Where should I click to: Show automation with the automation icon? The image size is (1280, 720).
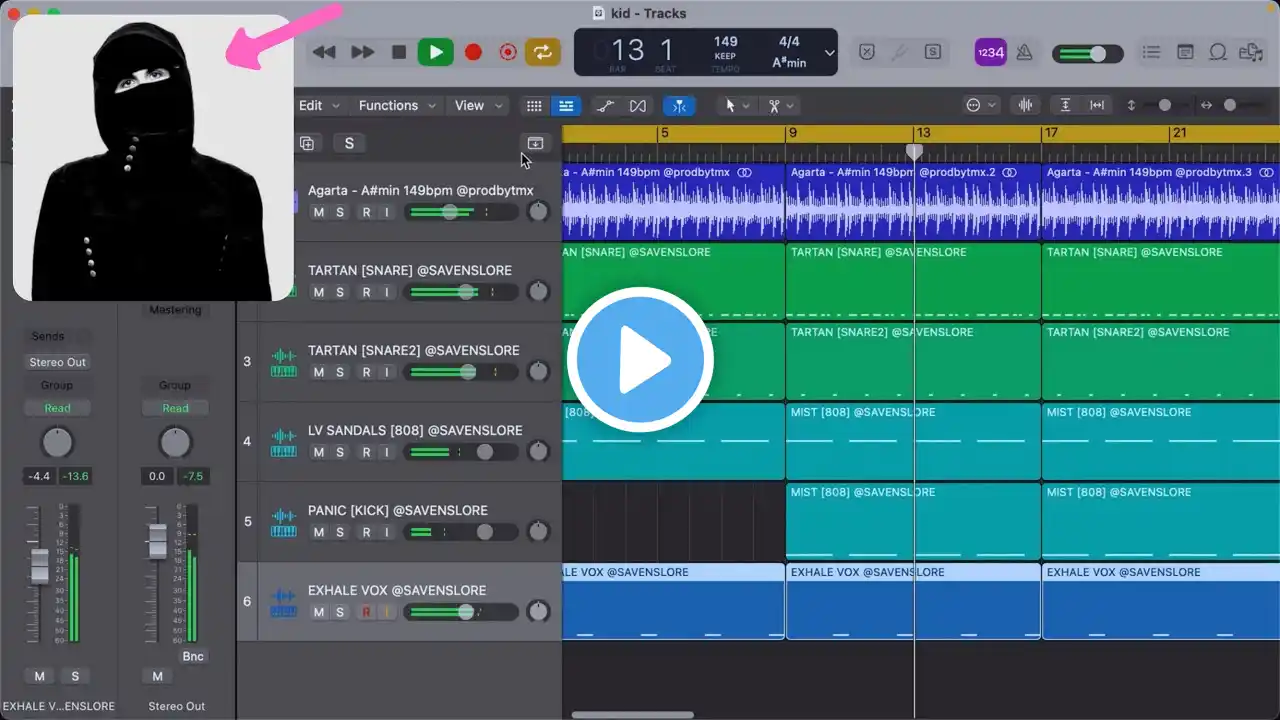pyautogui.click(x=605, y=105)
